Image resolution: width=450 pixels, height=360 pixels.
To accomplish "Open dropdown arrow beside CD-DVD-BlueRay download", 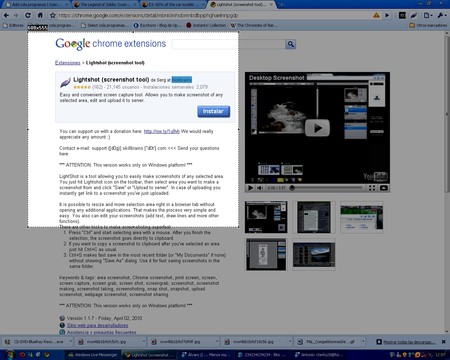I will click(x=70, y=342).
